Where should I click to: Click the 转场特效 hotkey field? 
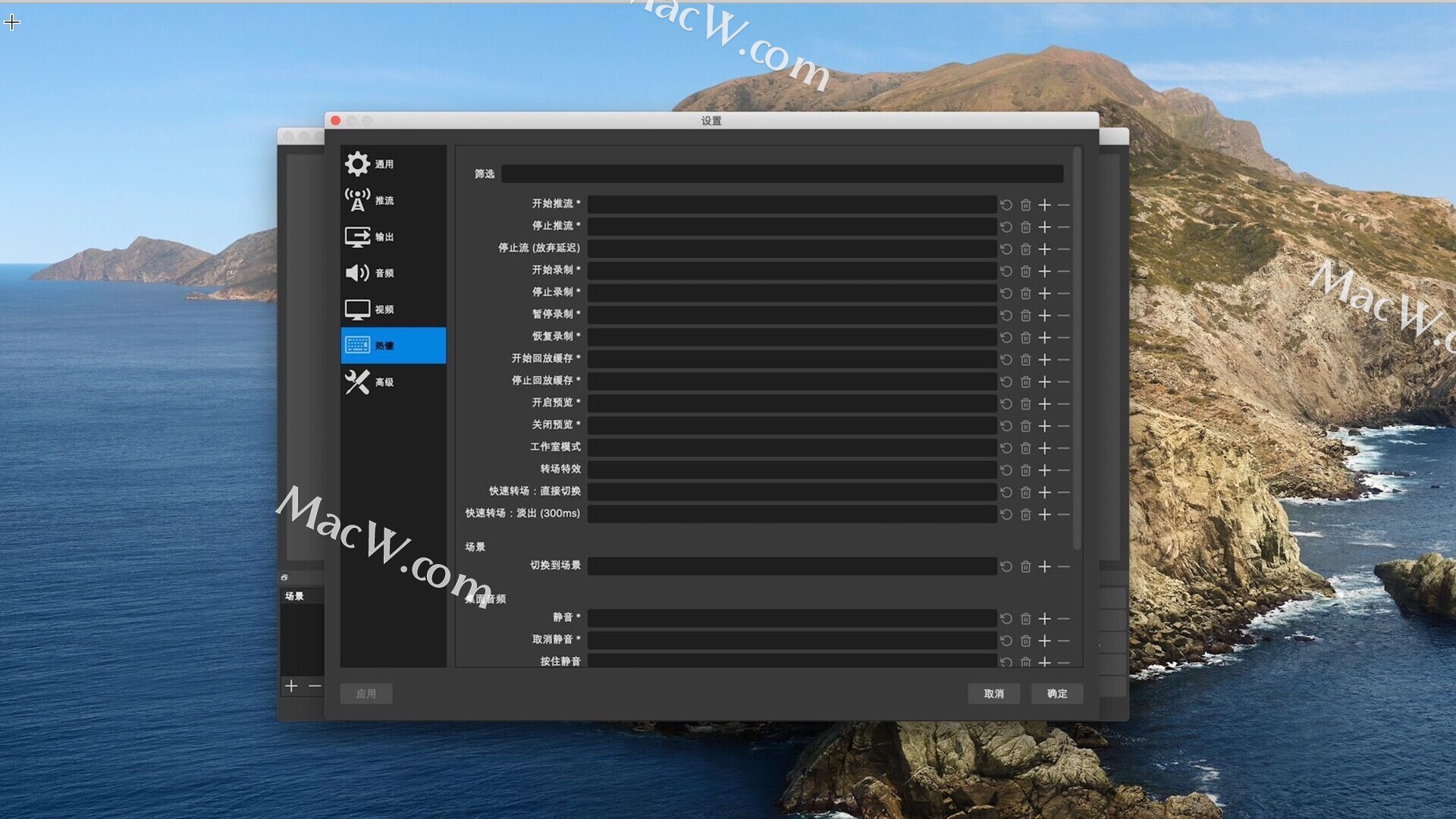click(792, 470)
